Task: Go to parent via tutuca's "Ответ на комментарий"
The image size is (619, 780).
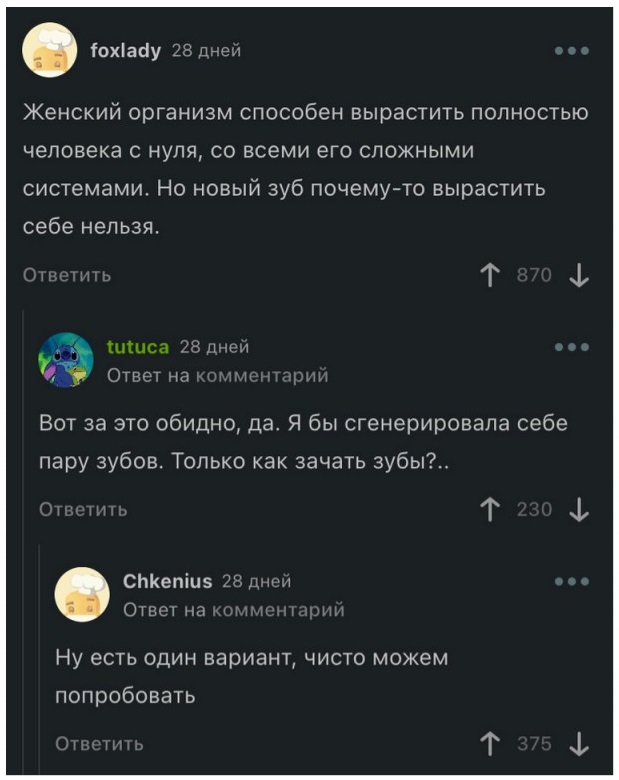Action: click(x=217, y=376)
